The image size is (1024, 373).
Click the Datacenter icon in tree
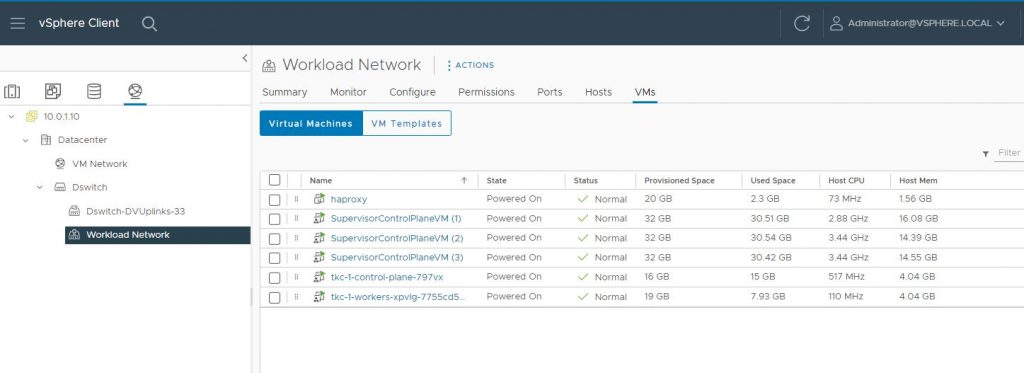pyautogui.click(x=46, y=140)
